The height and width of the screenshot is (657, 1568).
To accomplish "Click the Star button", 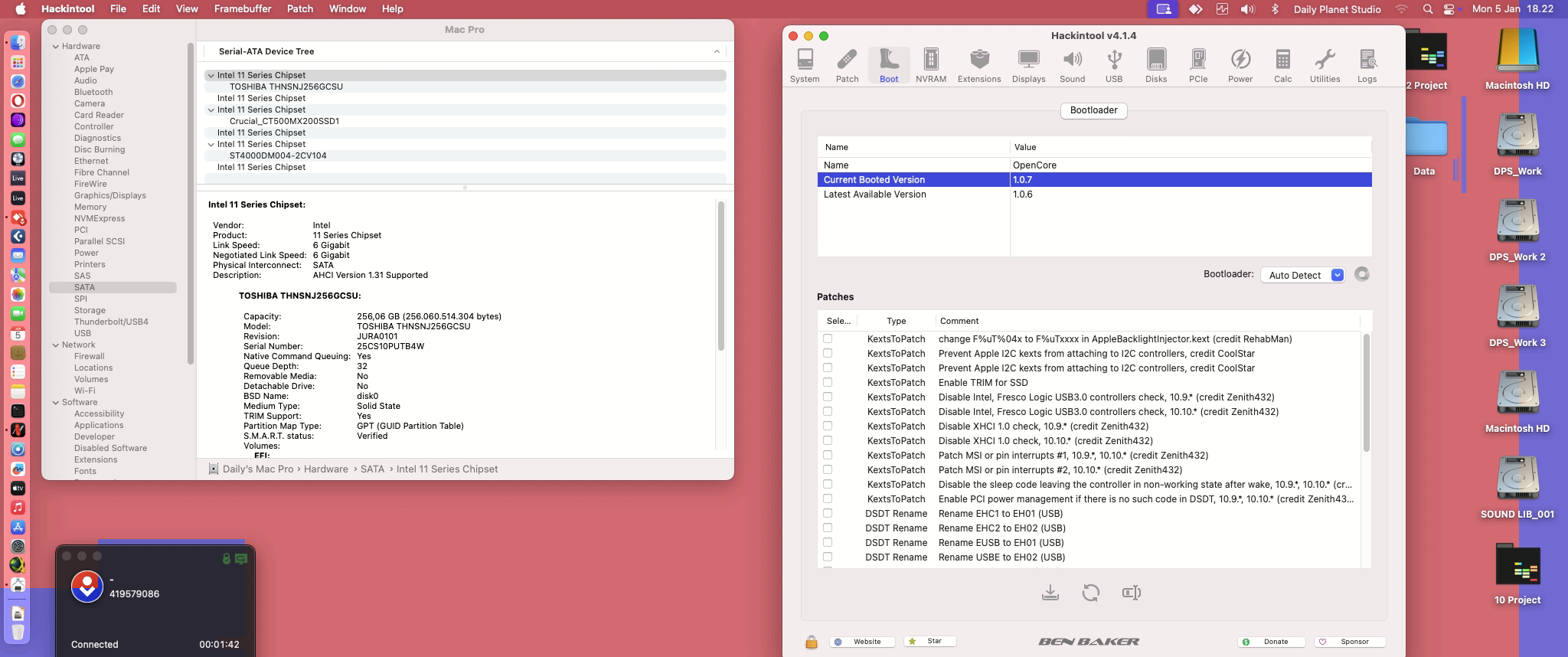I will coord(930,642).
